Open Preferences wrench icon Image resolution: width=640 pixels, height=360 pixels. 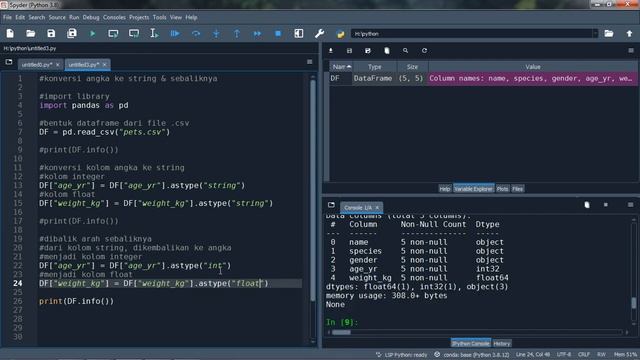coord(320,33)
